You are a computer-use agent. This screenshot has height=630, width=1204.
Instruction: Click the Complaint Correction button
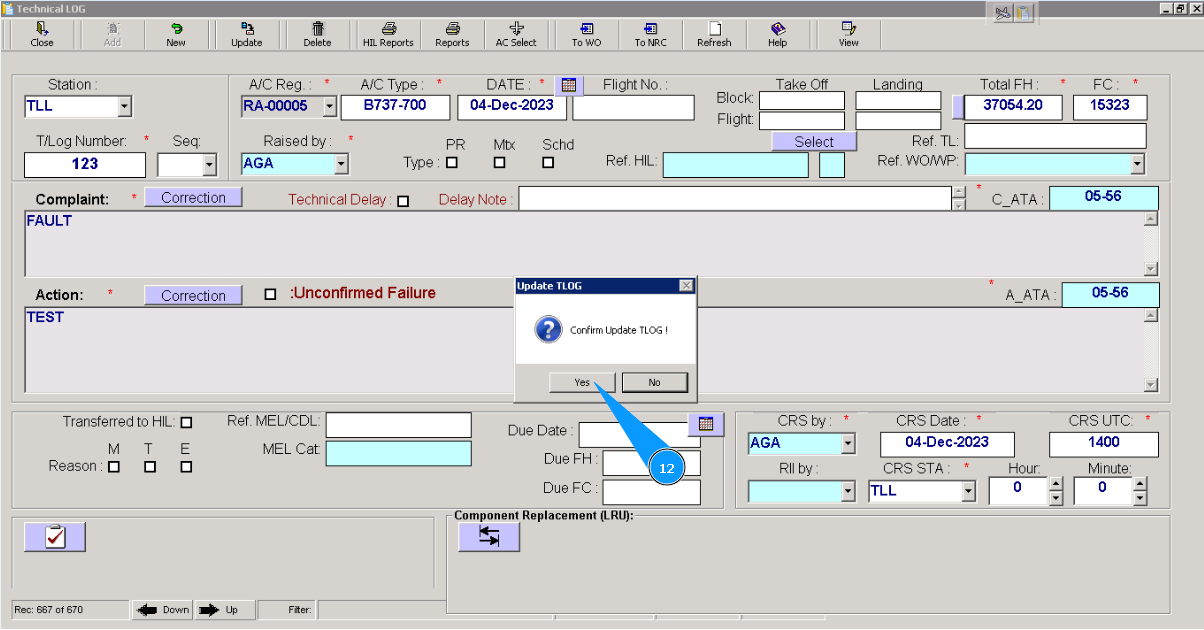point(193,198)
